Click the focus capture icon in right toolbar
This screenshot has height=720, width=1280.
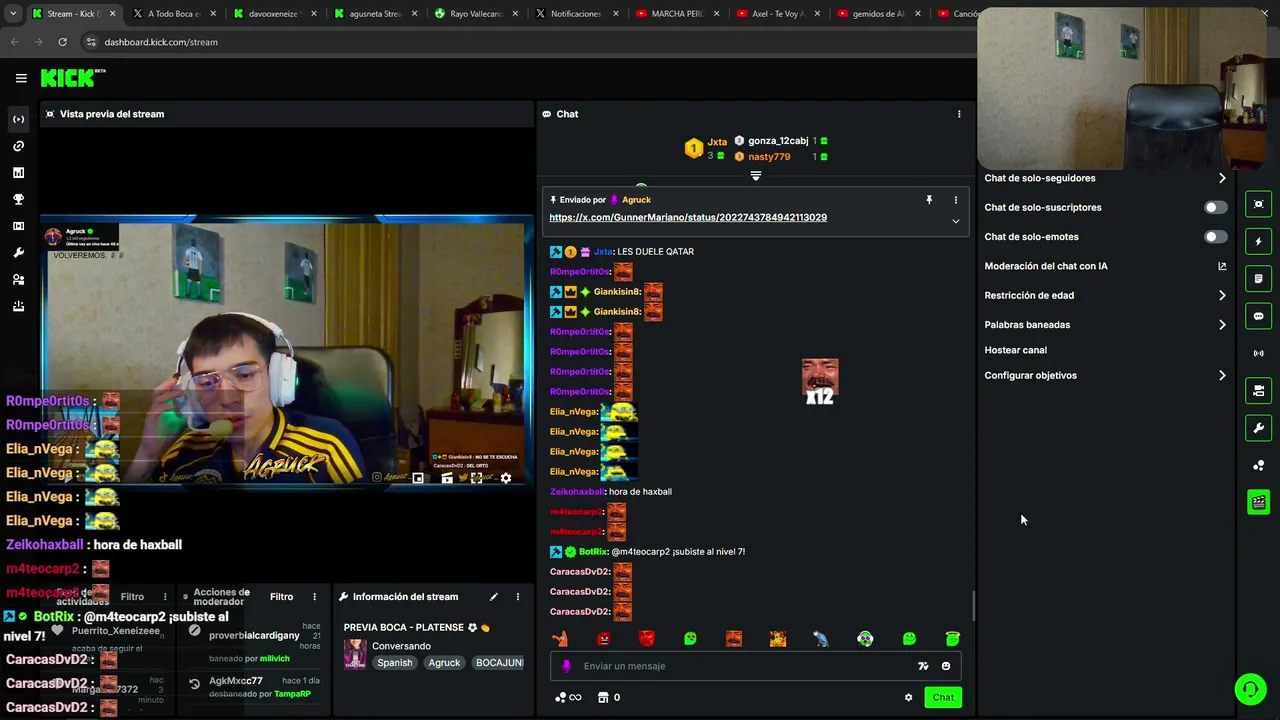coord(1258,204)
